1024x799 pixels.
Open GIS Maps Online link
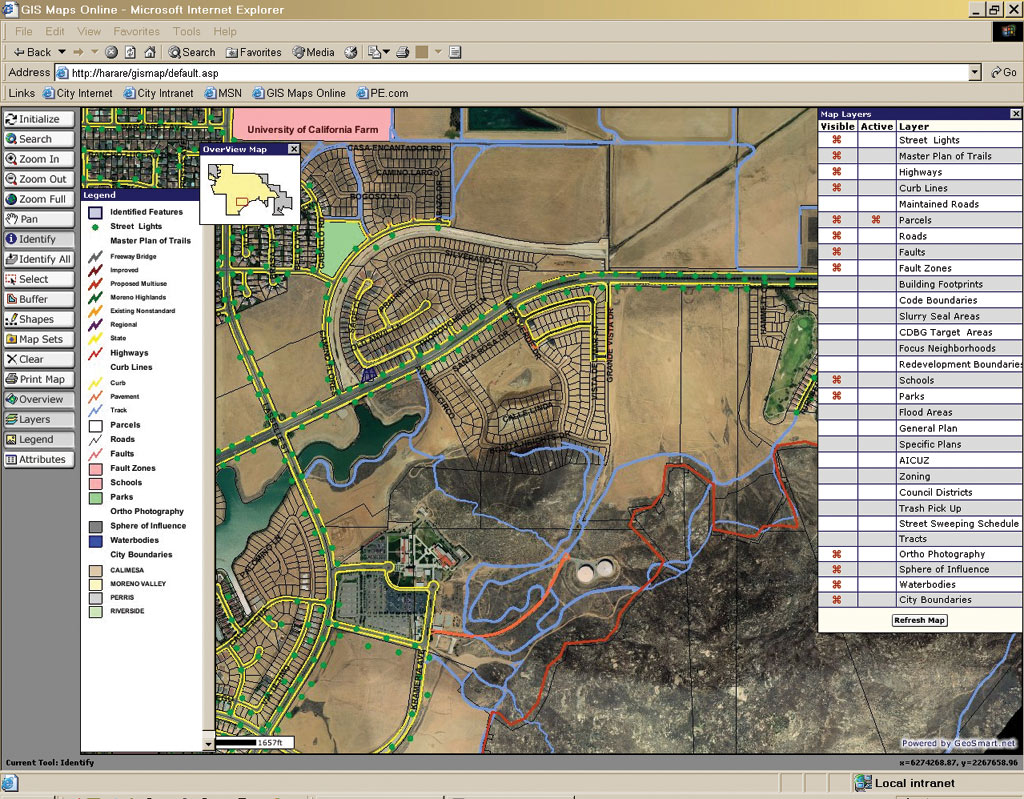(299, 93)
